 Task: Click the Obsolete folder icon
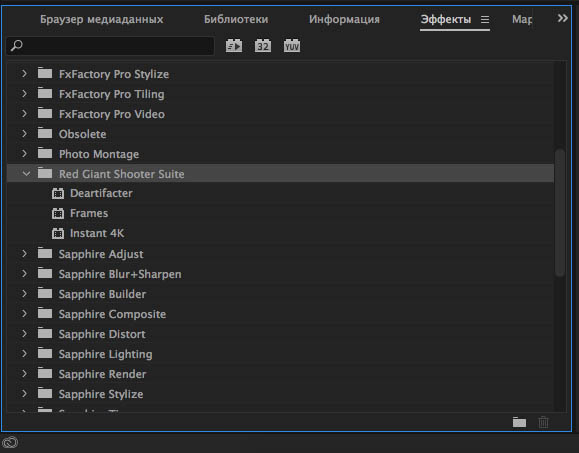[x=45, y=133]
